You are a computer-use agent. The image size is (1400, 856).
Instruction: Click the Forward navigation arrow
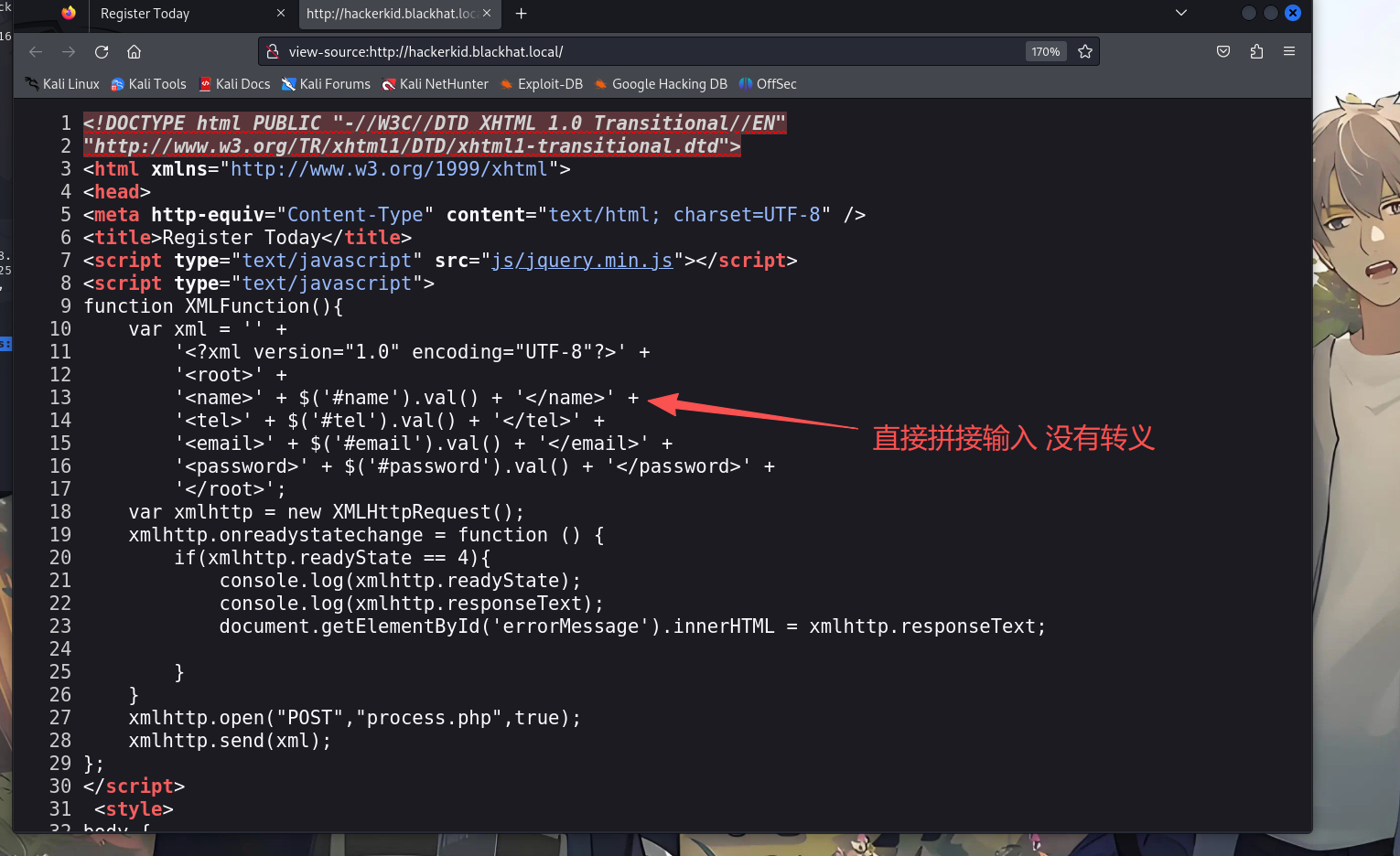pyautogui.click(x=69, y=52)
